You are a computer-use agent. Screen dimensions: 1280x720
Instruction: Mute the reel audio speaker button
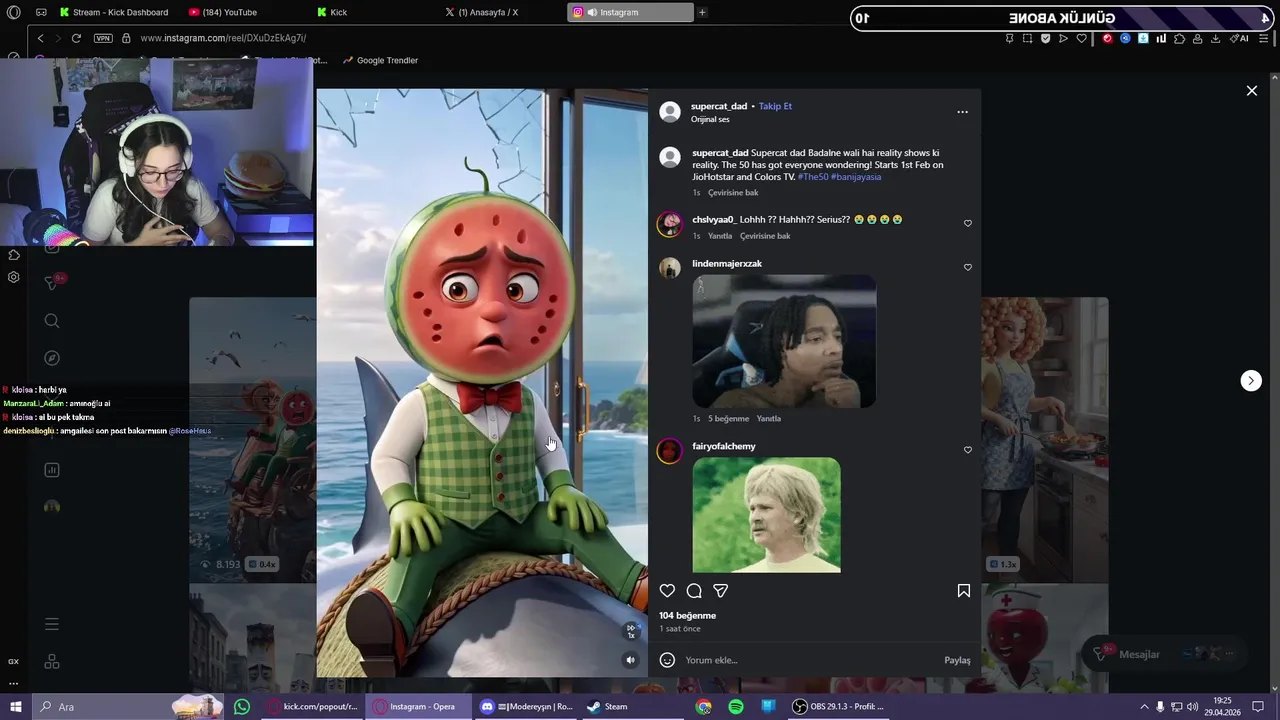pos(630,660)
